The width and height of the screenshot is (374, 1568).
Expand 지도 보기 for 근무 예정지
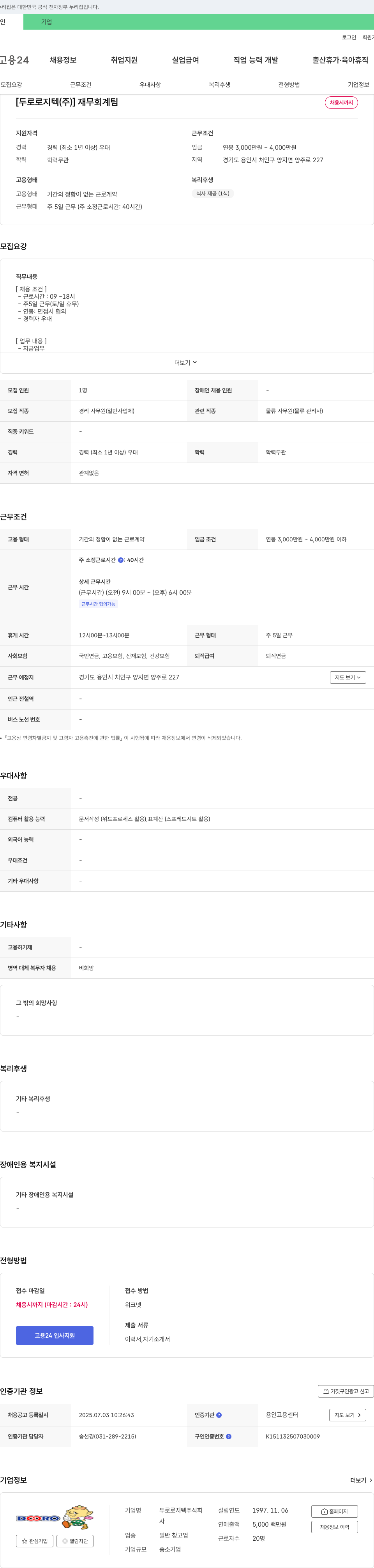click(348, 678)
